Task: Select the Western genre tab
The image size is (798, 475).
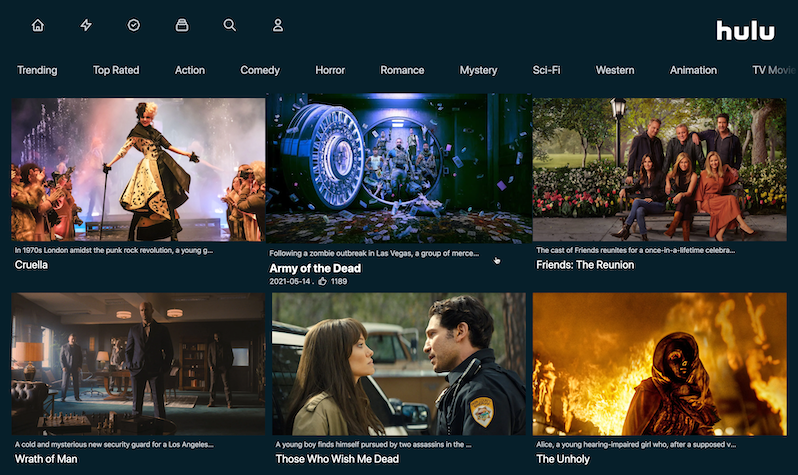Action: tap(615, 70)
